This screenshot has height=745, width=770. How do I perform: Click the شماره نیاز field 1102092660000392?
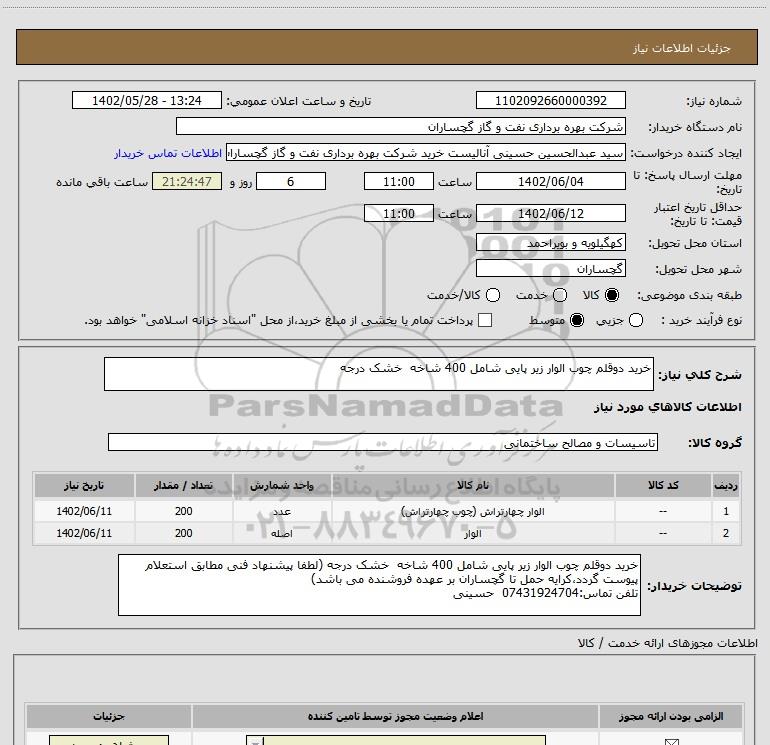(x=550, y=100)
